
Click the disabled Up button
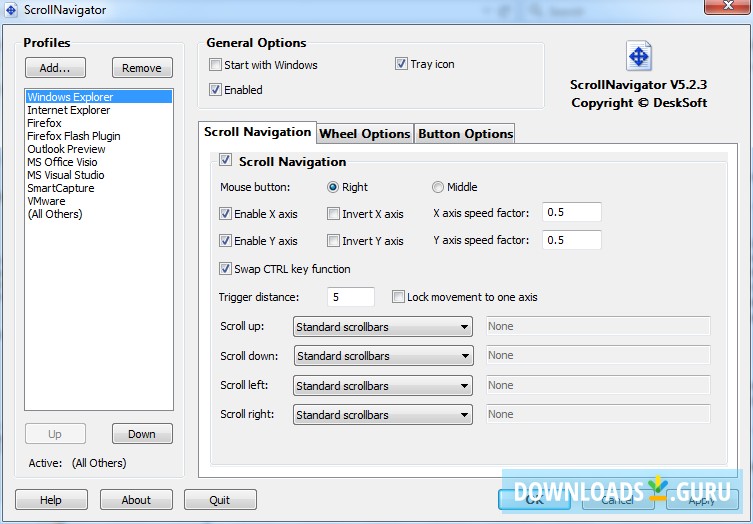point(55,434)
